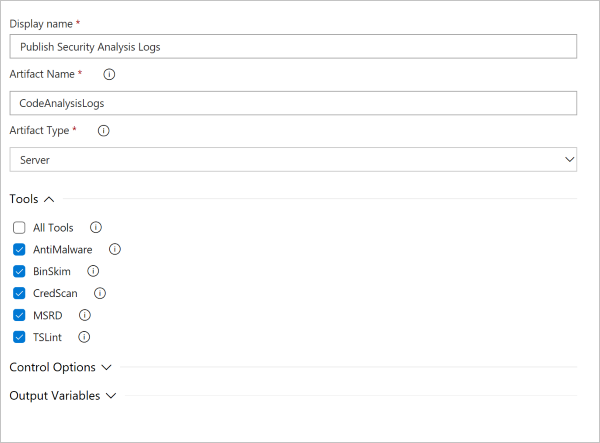Screen dimensions: 600x443
Task: Open the AntiMalware info tooltip icon
Action: [x=114, y=249]
